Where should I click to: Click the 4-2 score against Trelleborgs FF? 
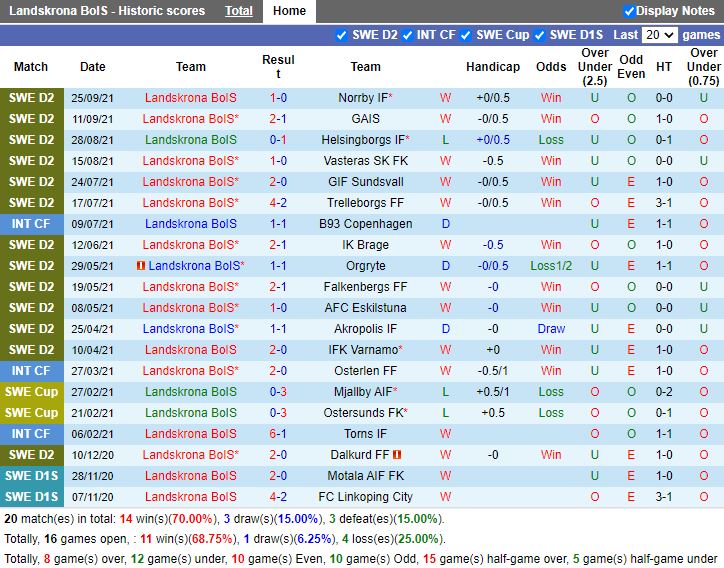coord(278,203)
